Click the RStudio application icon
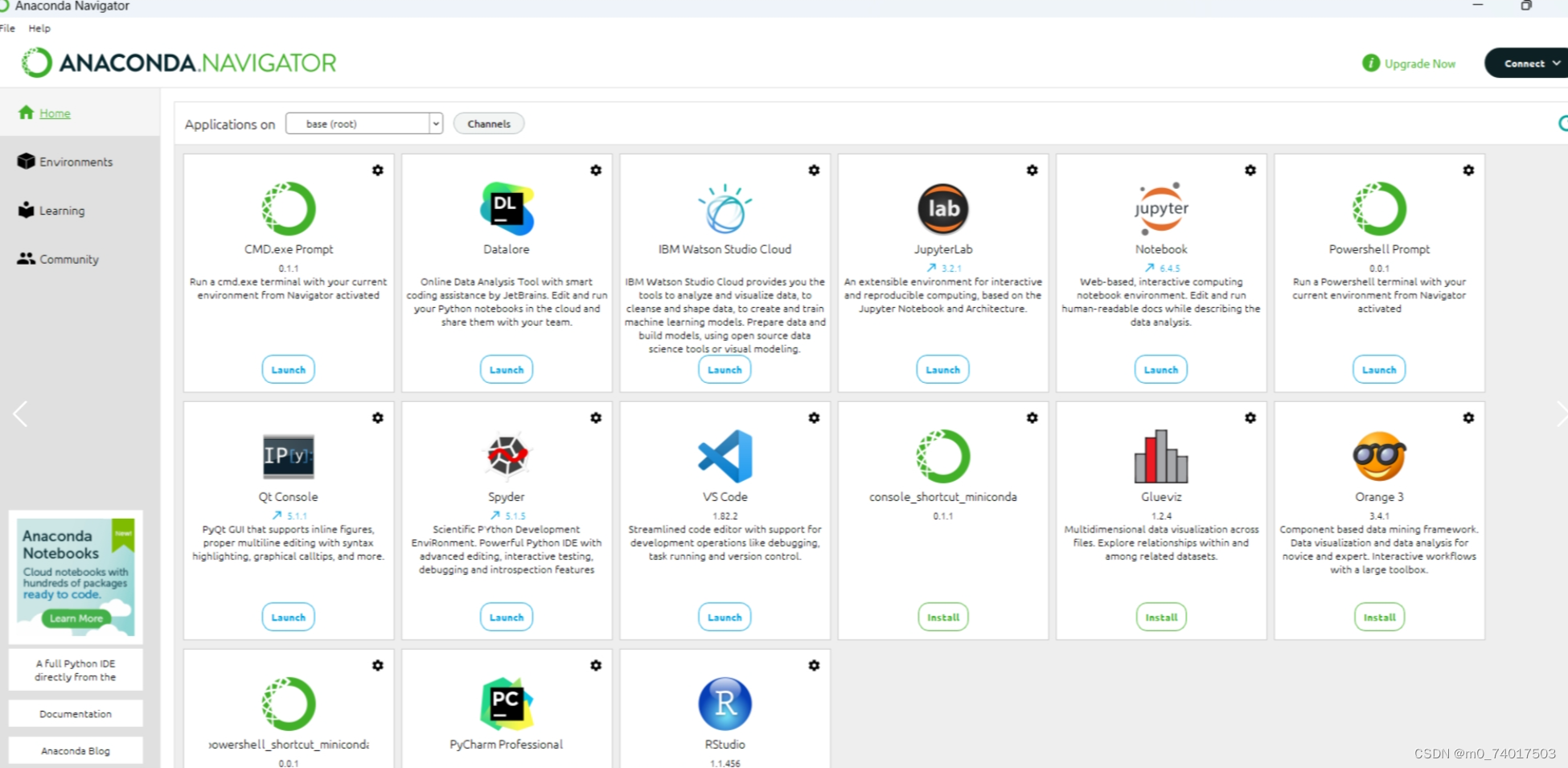 (x=724, y=704)
